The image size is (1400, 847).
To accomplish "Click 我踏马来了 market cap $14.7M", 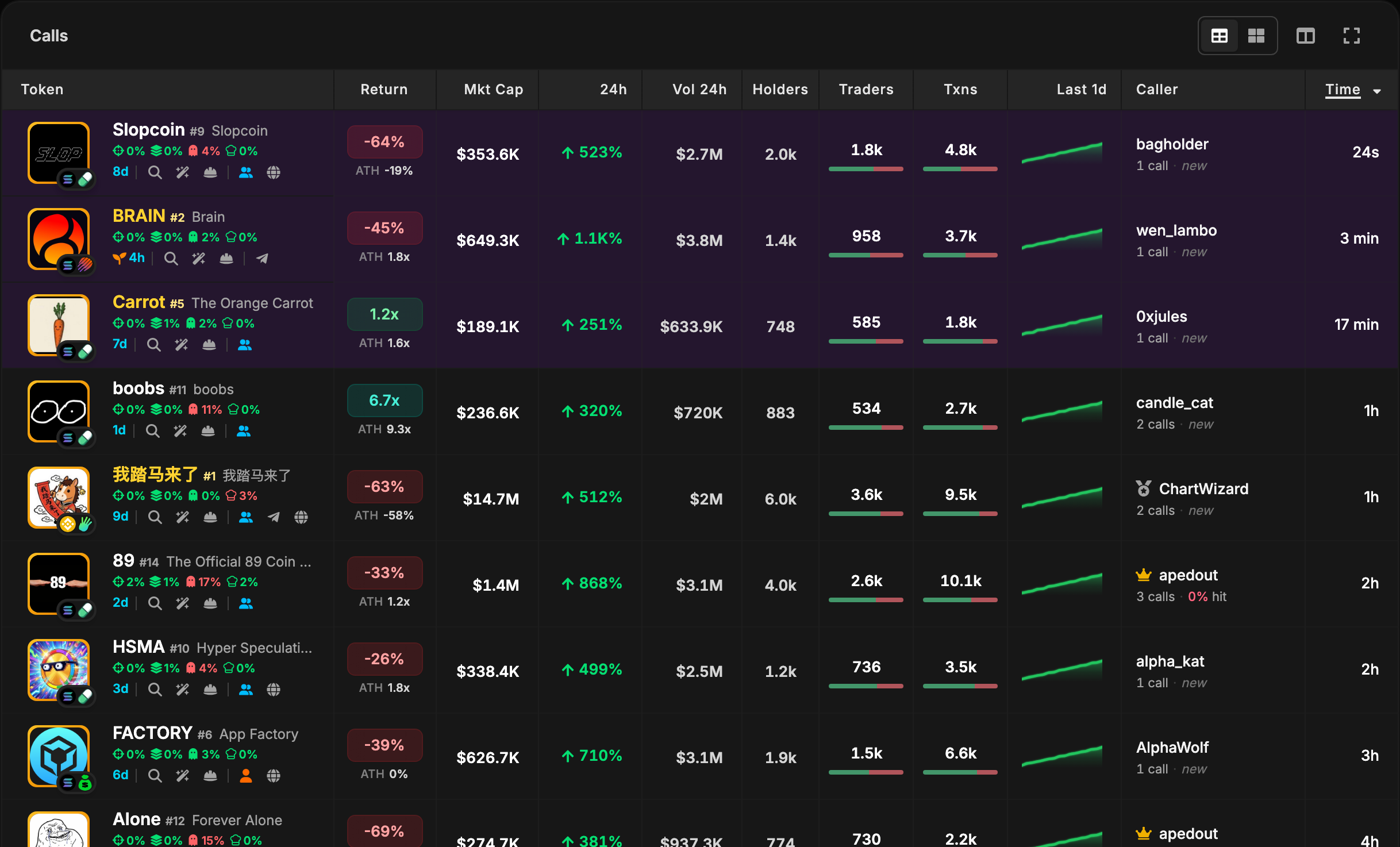I will 491,499.
